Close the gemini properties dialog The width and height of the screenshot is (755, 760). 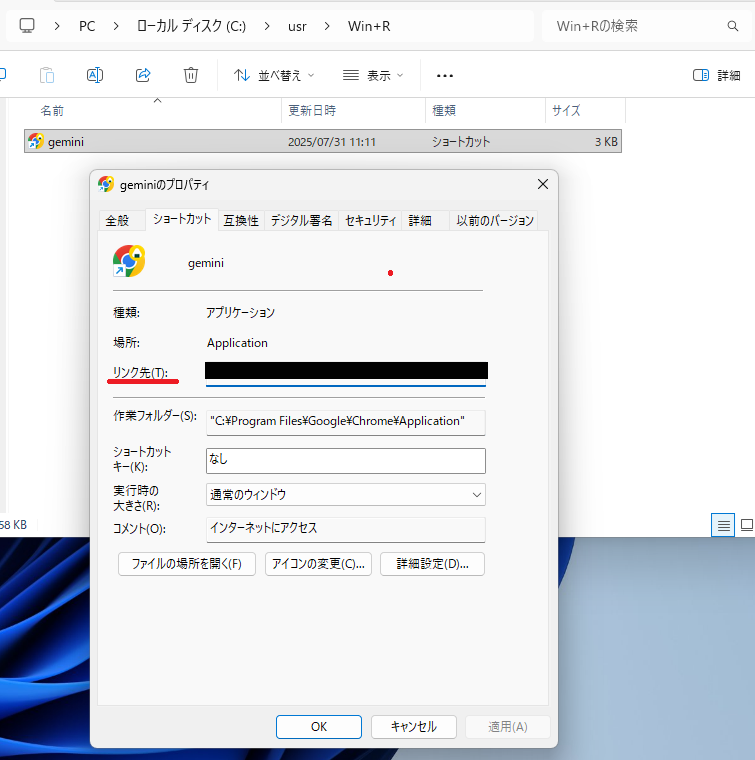[x=543, y=184]
